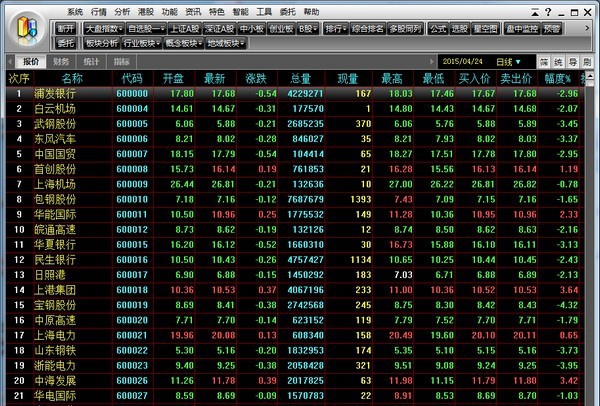Open the 委托 menu in the menu bar
Image resolution: width=600 pixels, height=406 pixels.
click(288, 12)
